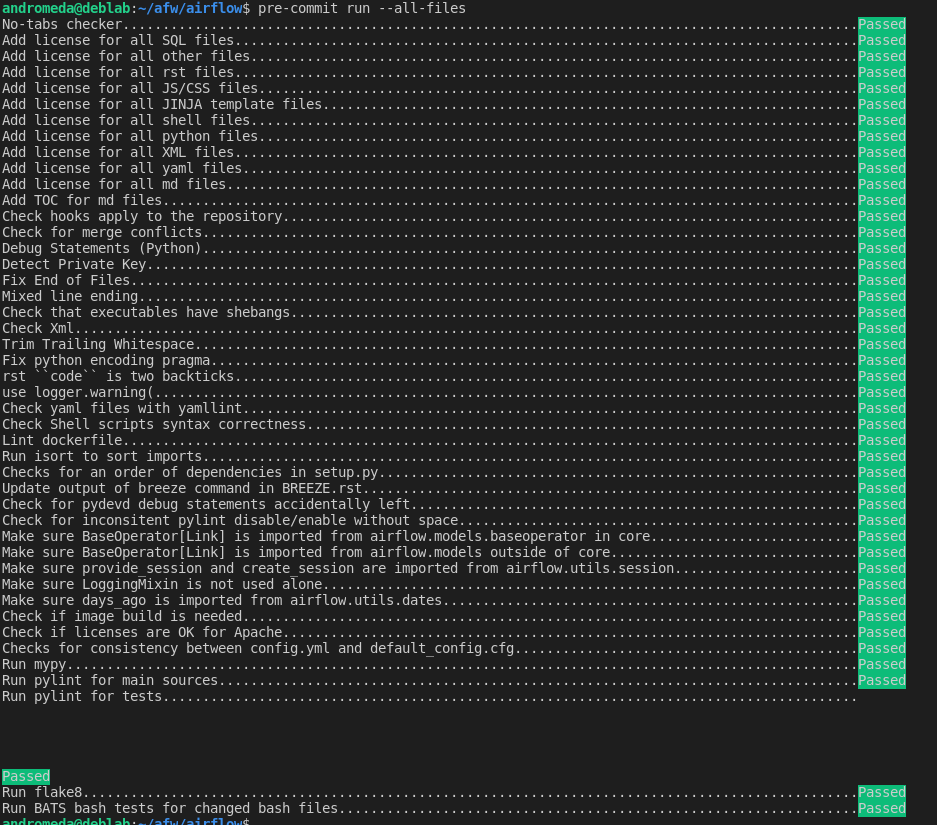This screenshot has width=937, height=825.
Task: Click 'Check for merge conflicts' text
Action: click(102, 232)
